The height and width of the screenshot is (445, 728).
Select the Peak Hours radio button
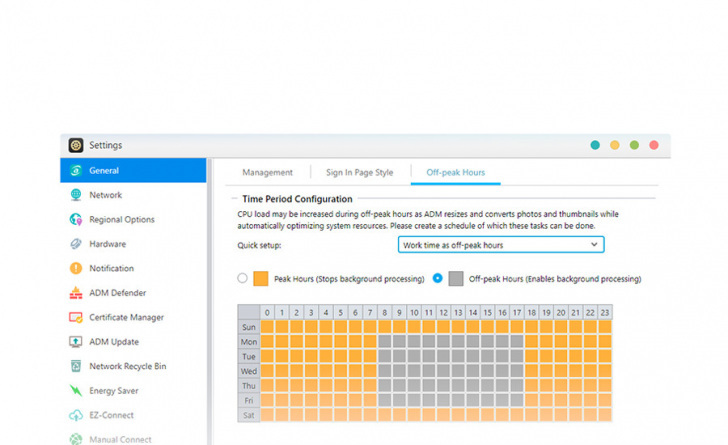[x=242, y=278]
